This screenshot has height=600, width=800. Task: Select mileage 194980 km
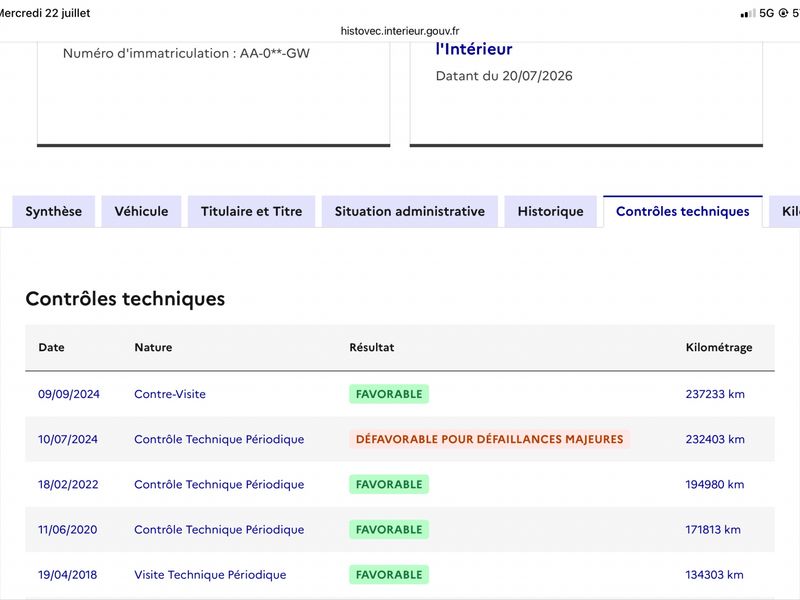click(x=715, y=484)
